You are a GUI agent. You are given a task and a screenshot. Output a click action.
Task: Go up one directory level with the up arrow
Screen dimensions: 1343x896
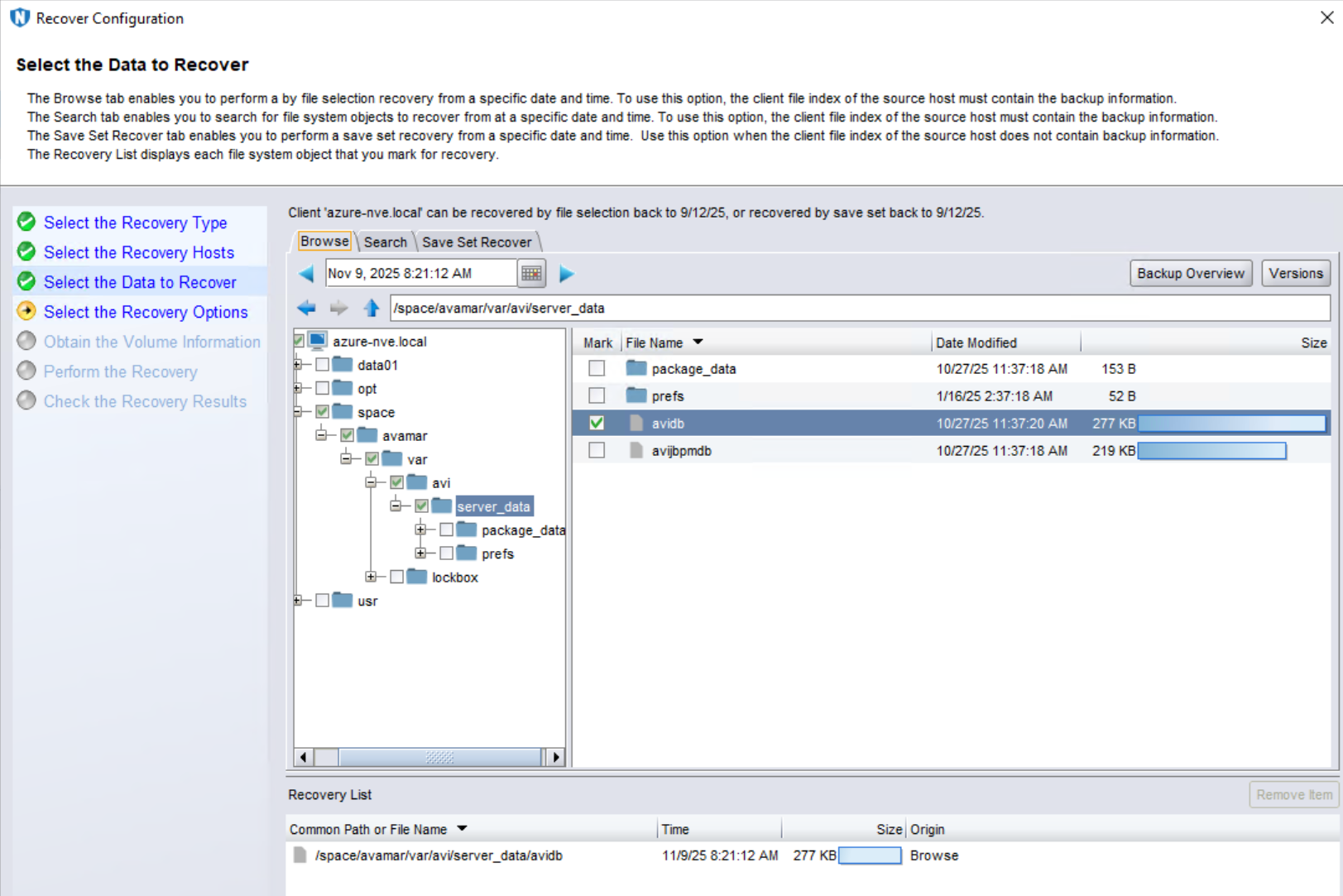coord(372,308)
